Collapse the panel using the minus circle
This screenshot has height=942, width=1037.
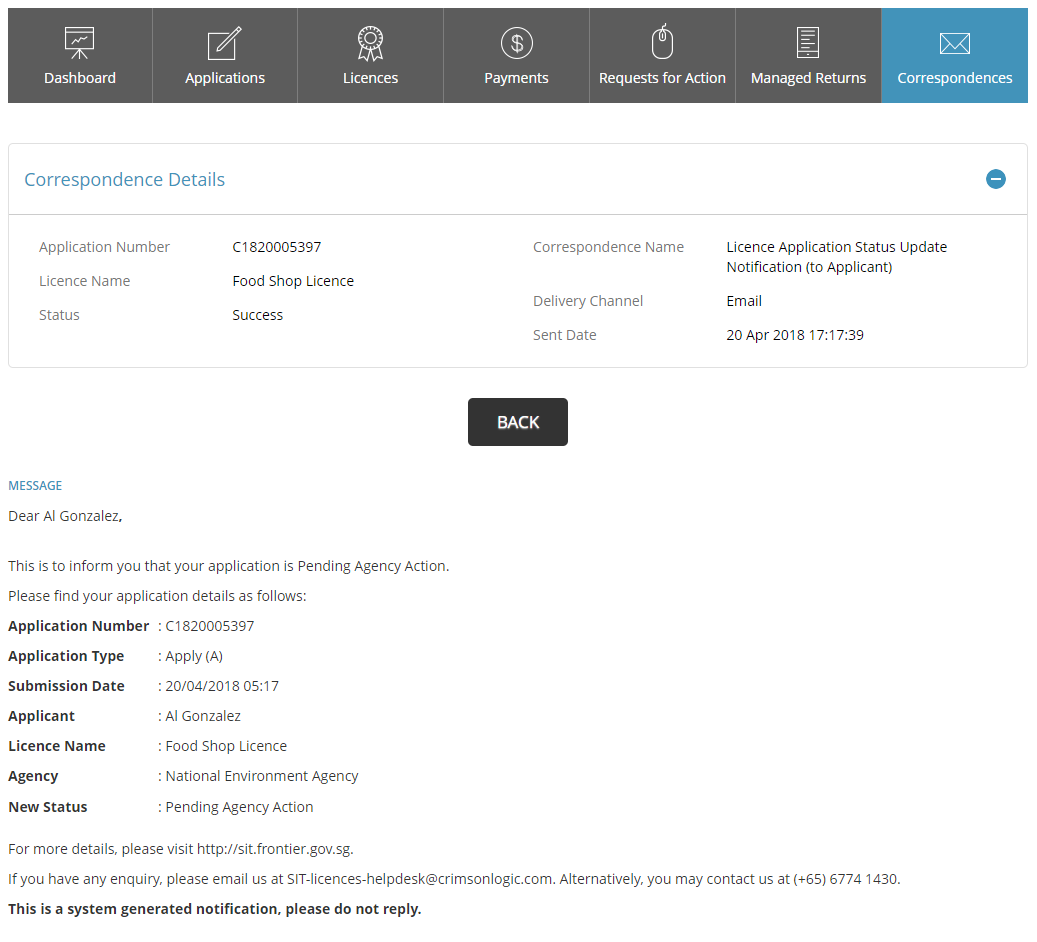pyautogui.click(x=995, y=180)
